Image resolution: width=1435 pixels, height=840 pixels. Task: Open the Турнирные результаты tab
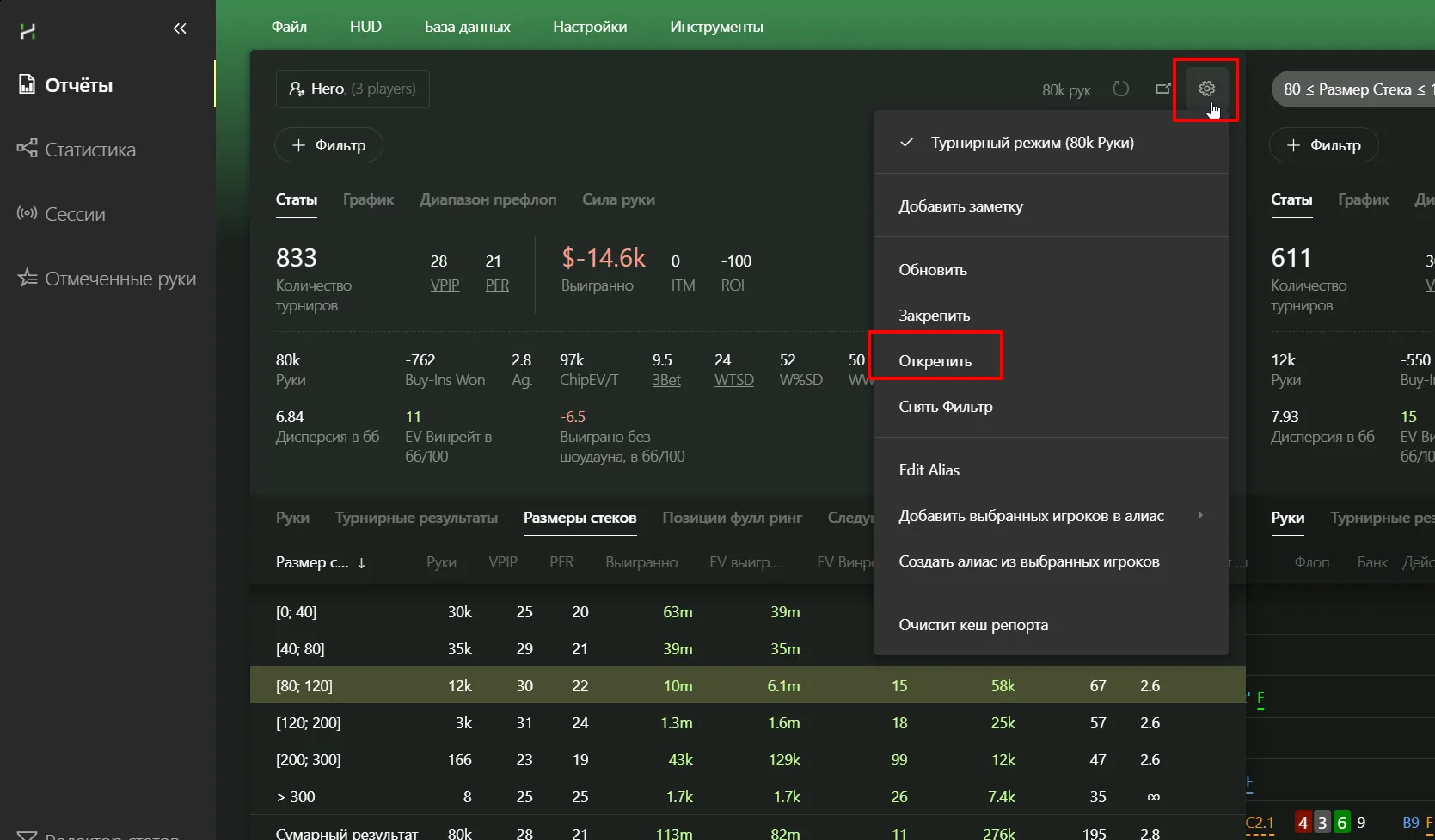(x=416, y=518)
